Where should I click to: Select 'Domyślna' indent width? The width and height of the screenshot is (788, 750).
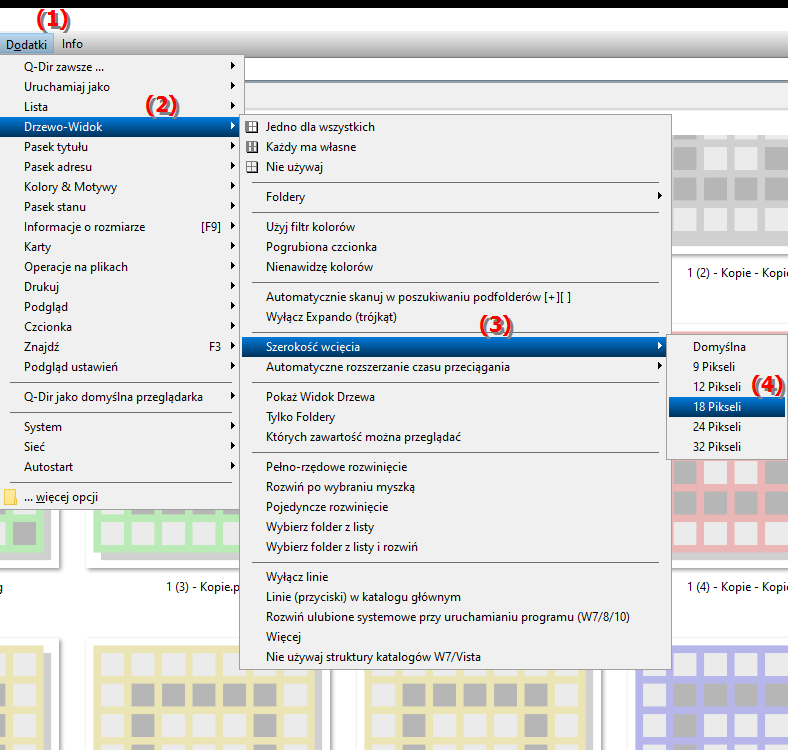tap(719, 347)
